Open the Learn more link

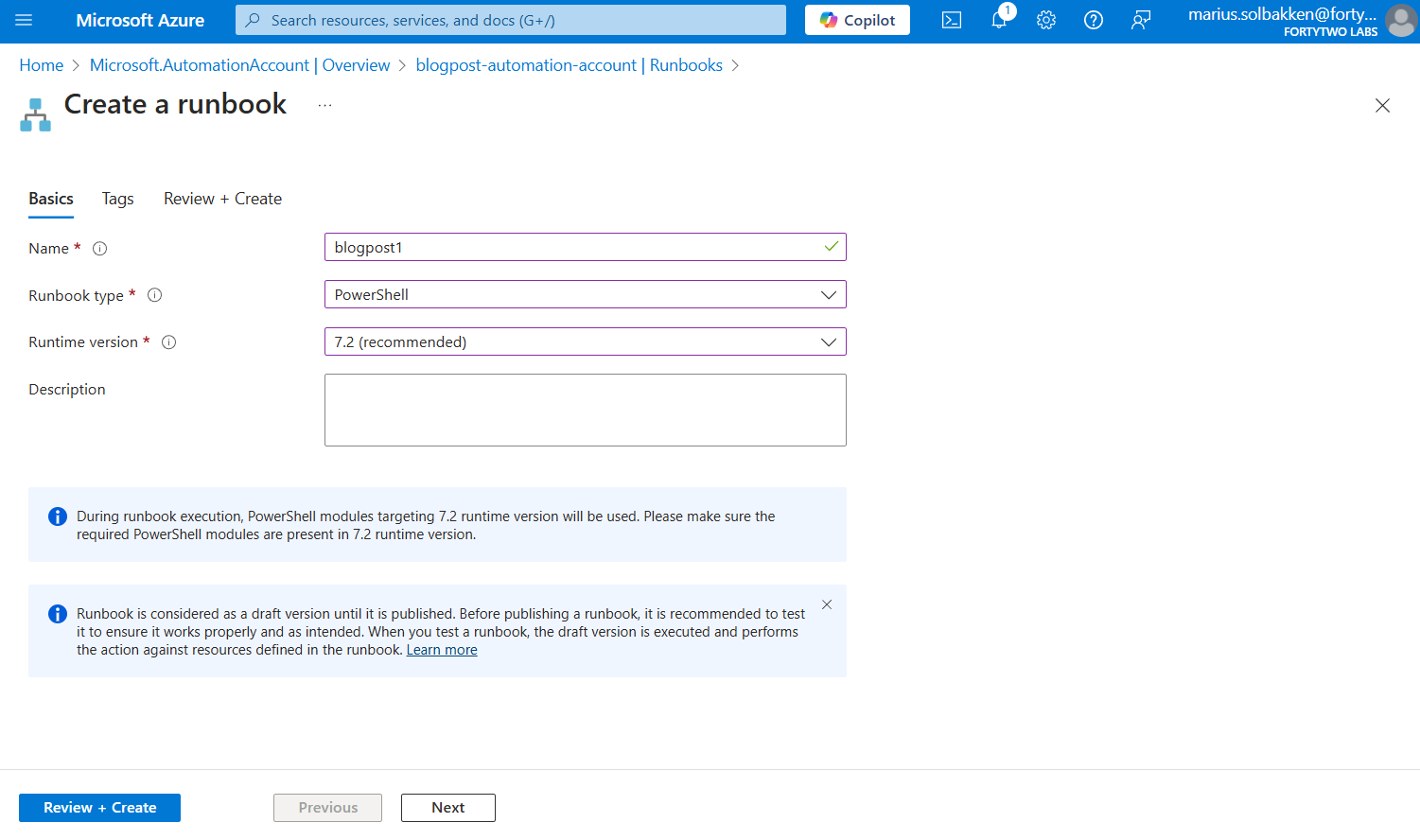pos(442,650)
